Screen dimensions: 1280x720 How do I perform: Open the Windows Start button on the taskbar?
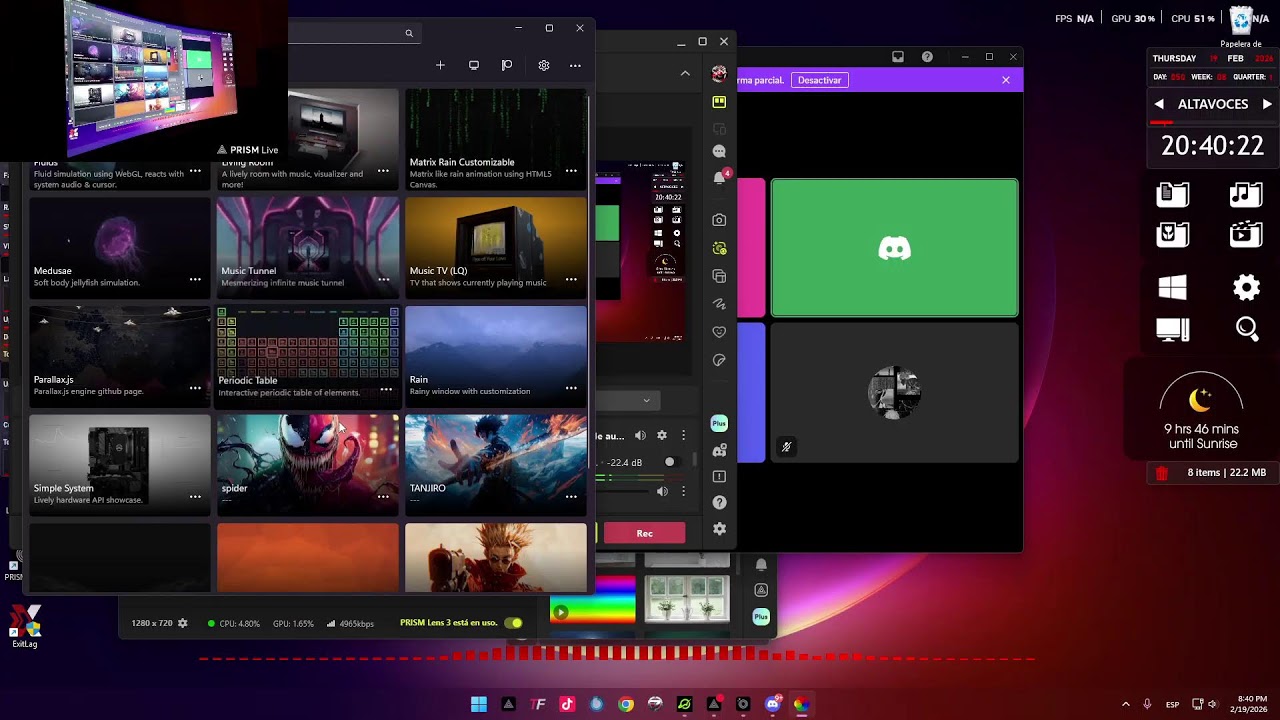tap(479, 704)
